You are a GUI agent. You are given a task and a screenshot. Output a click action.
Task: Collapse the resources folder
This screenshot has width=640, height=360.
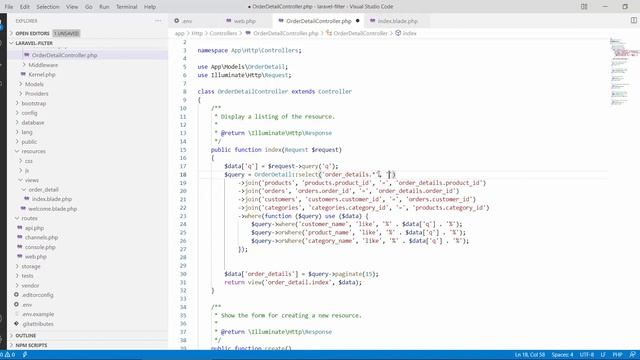17,151
